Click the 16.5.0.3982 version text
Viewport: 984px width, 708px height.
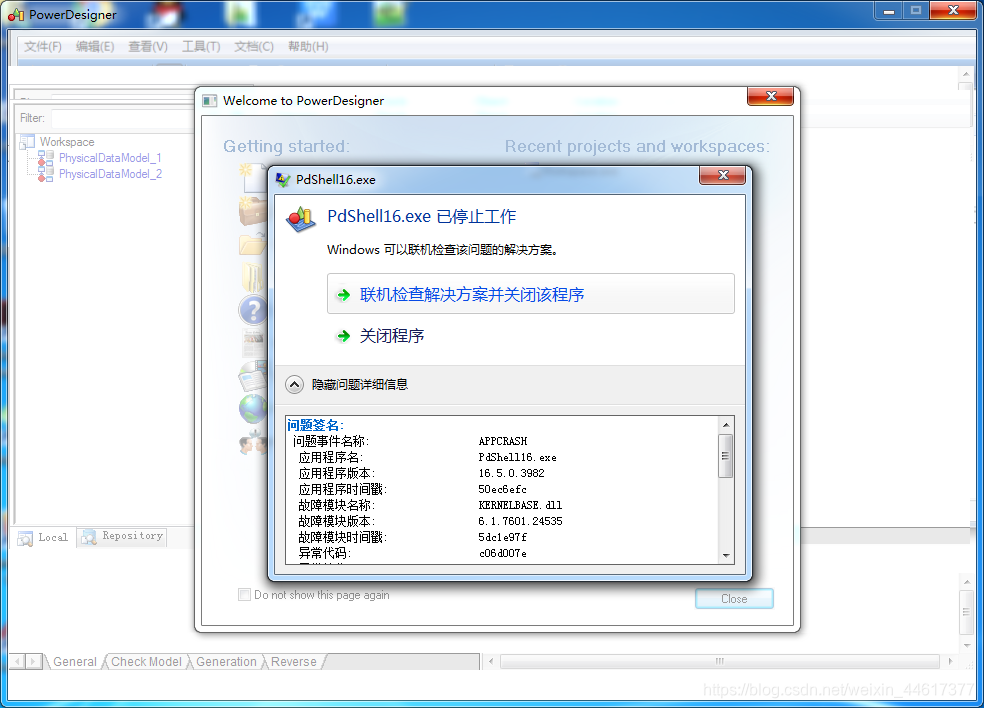click(x=511, y=473)
